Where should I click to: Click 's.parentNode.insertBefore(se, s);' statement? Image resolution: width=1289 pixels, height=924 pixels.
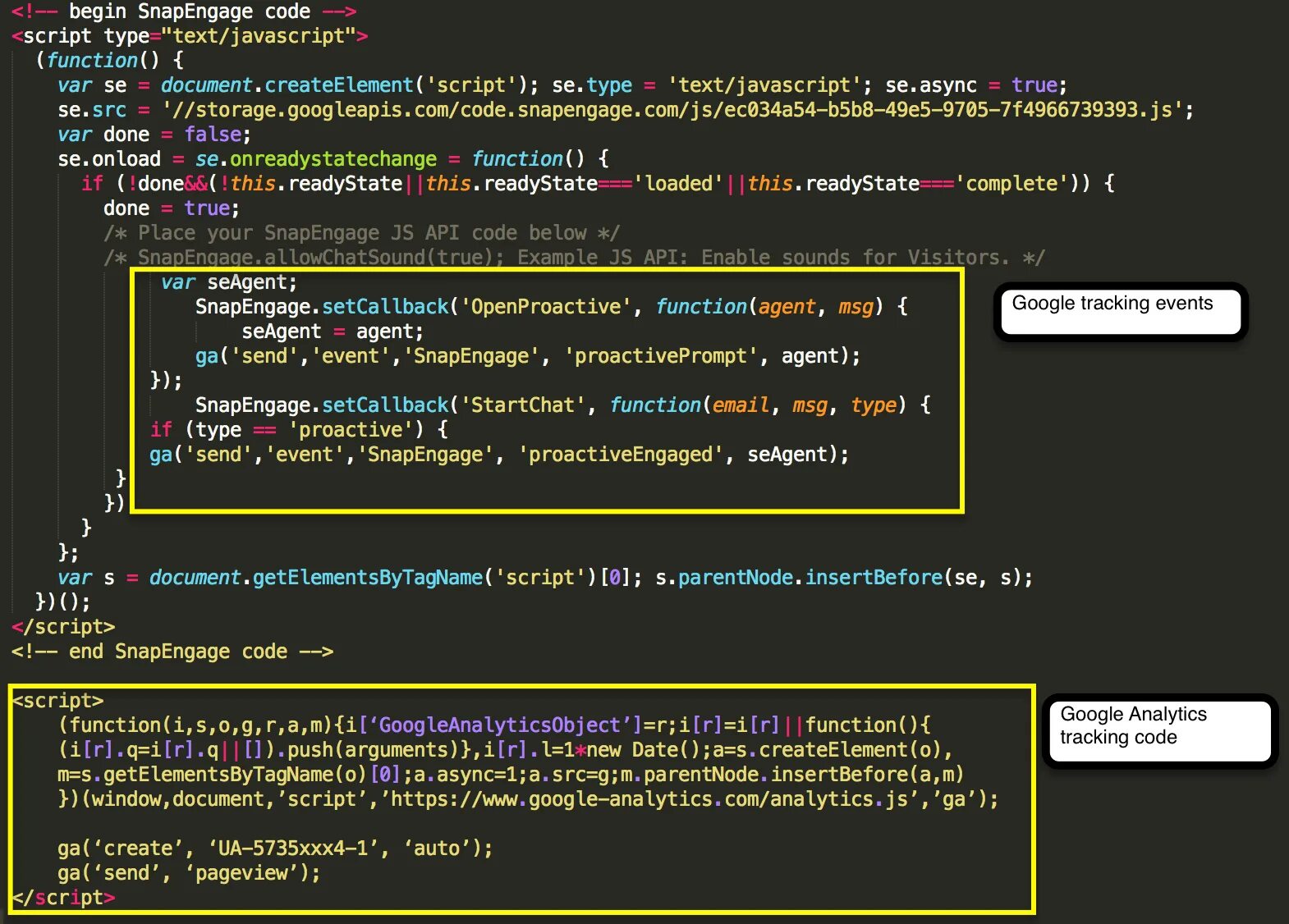pyautogui.click(x=844, y=578)
